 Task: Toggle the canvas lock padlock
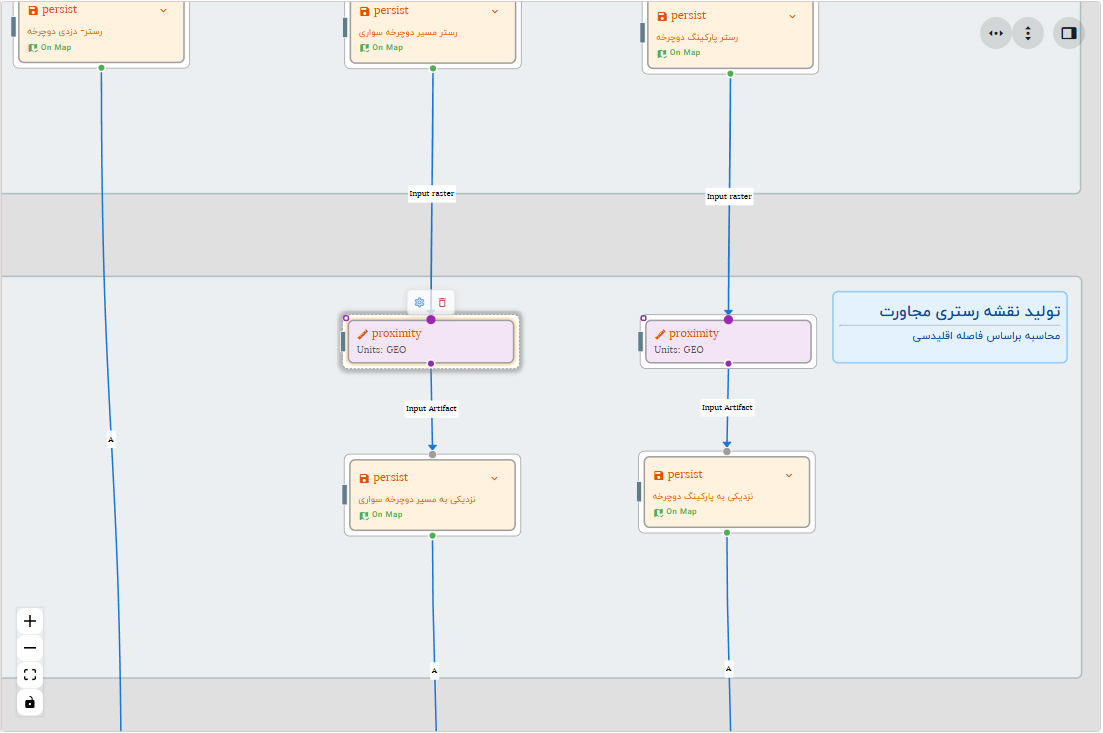pyautogui.click(x=30, y=702)
